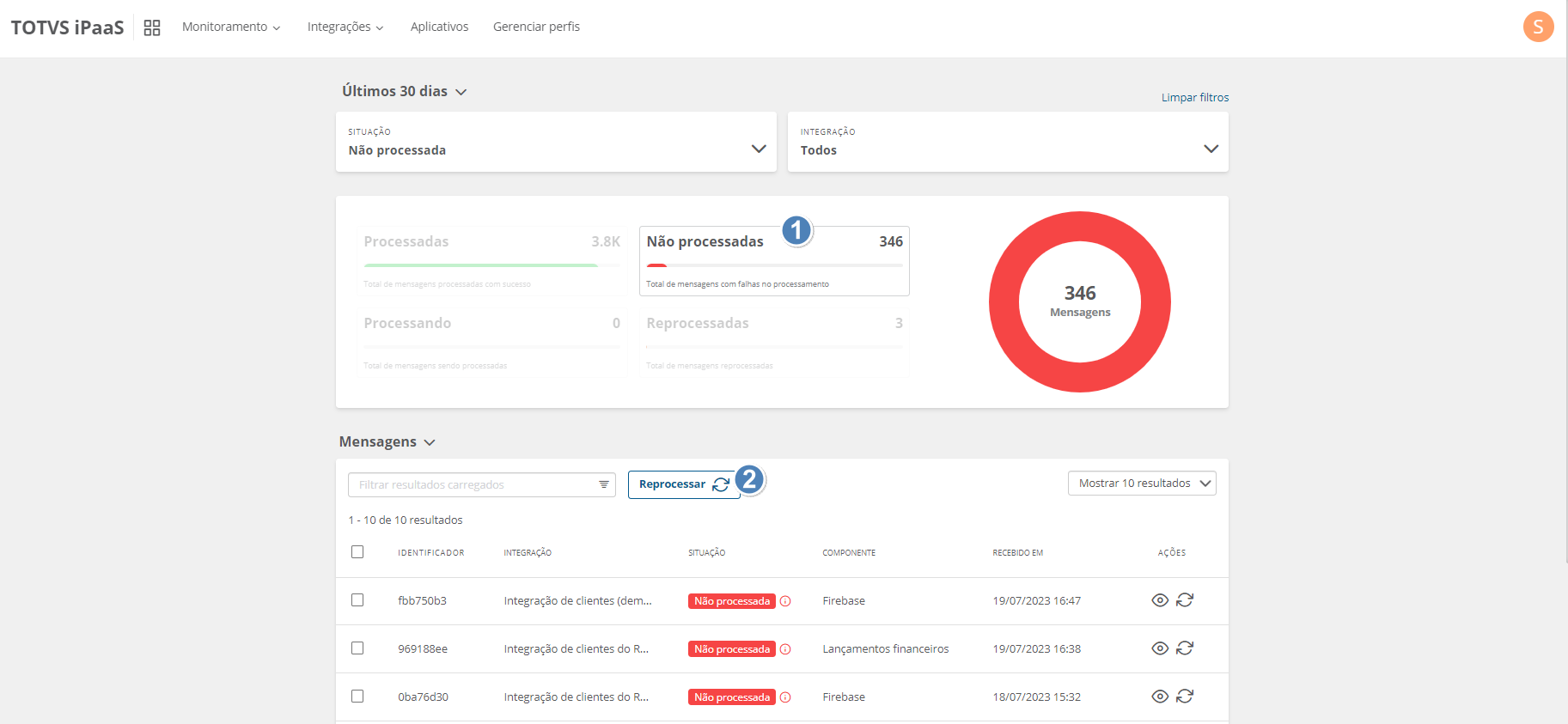Click the TOTVS iPaaS logo
This screenshot has width=1568, height=724.
click(67, 27)
